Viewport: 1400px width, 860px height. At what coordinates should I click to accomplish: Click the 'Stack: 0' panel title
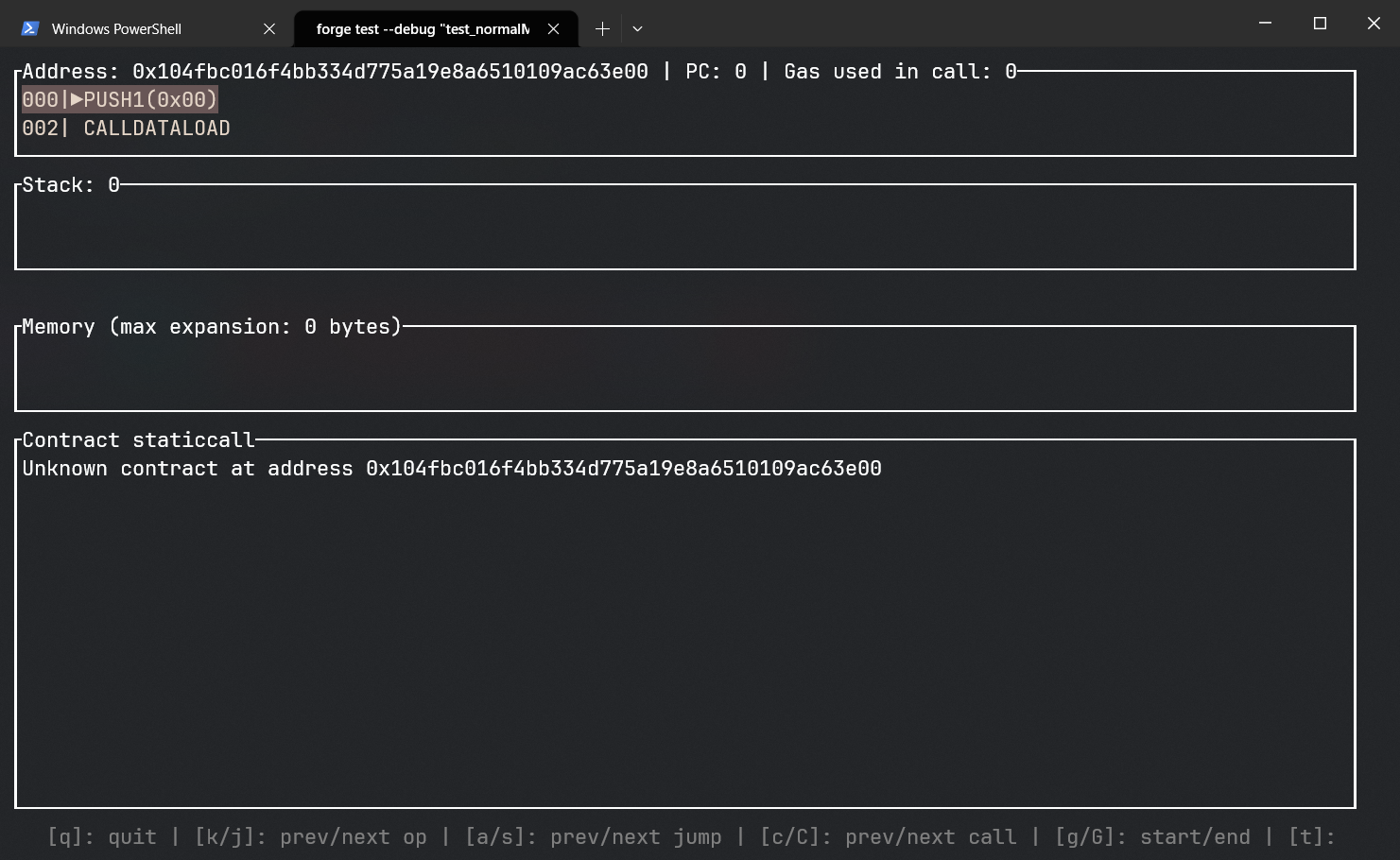[71, 185]
